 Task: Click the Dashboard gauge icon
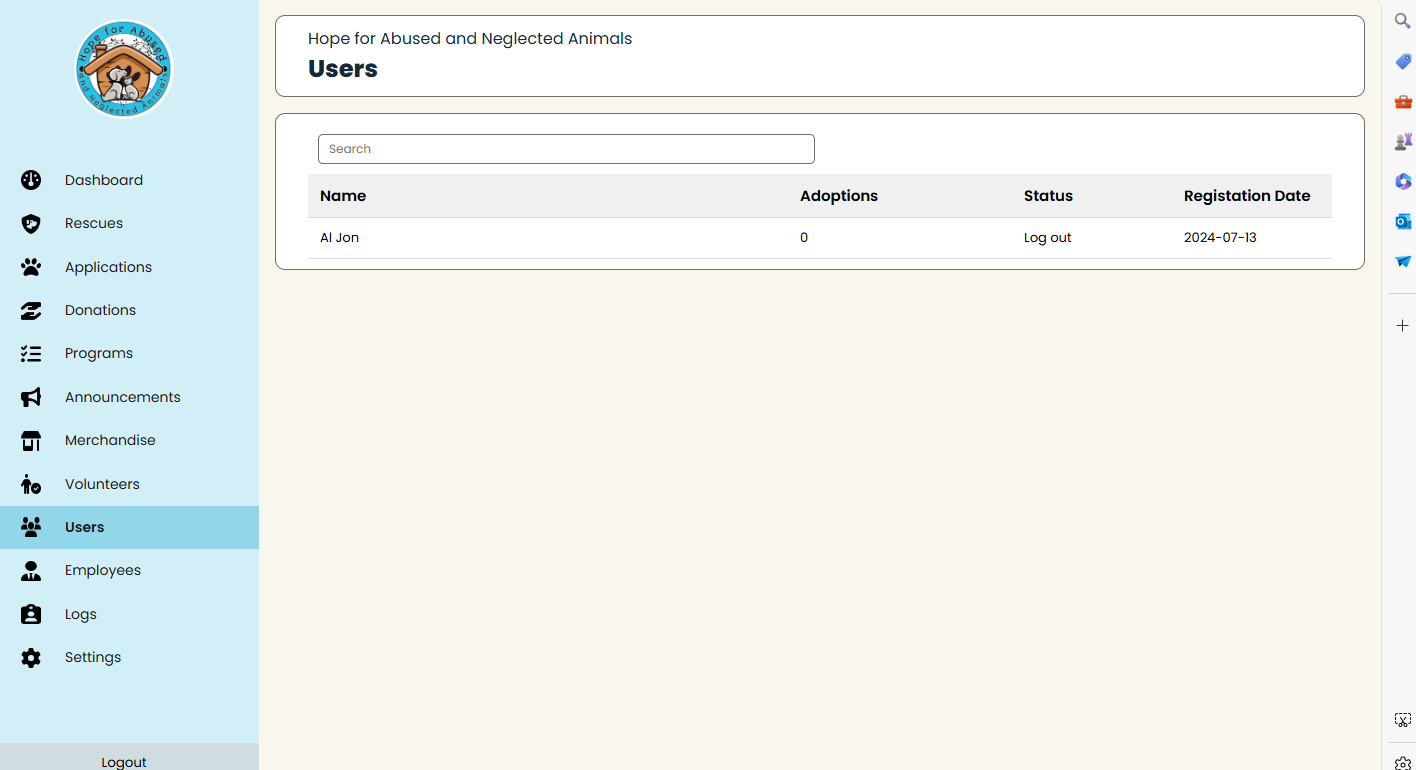(31, 180)
